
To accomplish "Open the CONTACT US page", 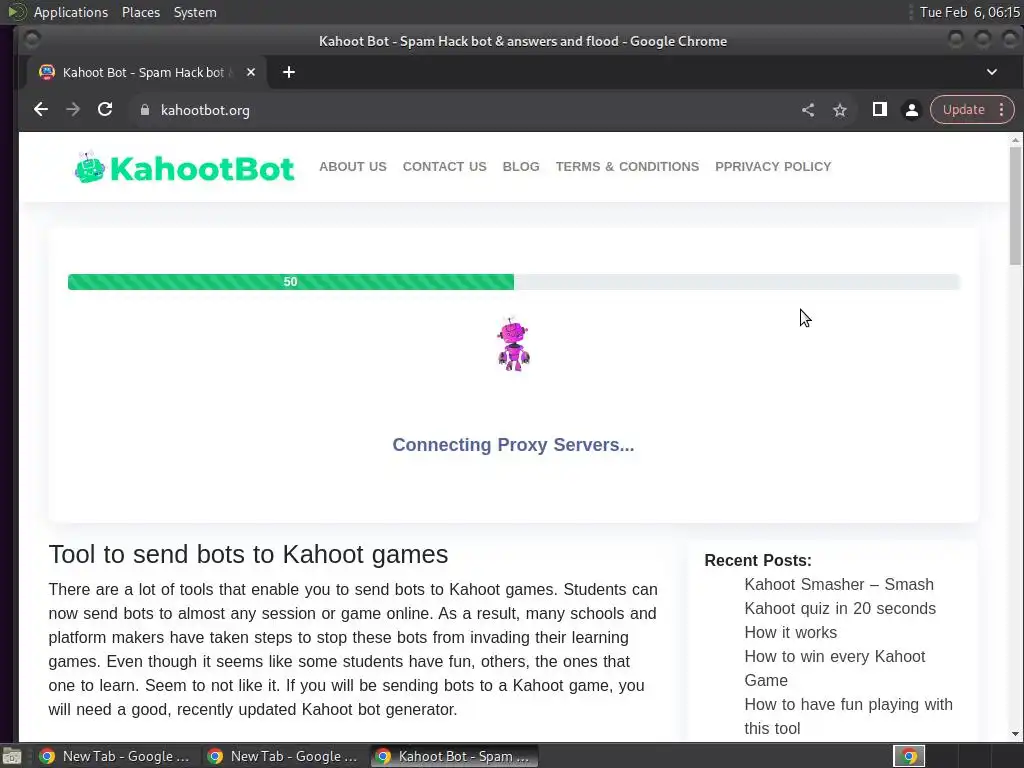I will coord(445,167).
